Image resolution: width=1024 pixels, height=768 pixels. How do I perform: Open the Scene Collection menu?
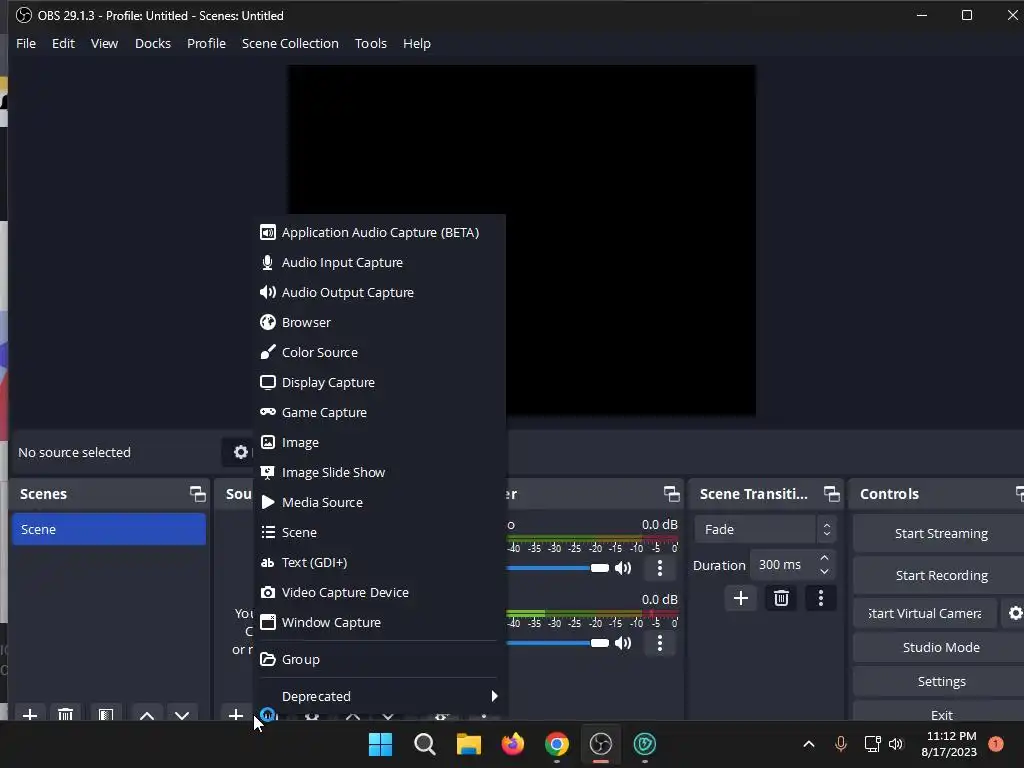290,44
